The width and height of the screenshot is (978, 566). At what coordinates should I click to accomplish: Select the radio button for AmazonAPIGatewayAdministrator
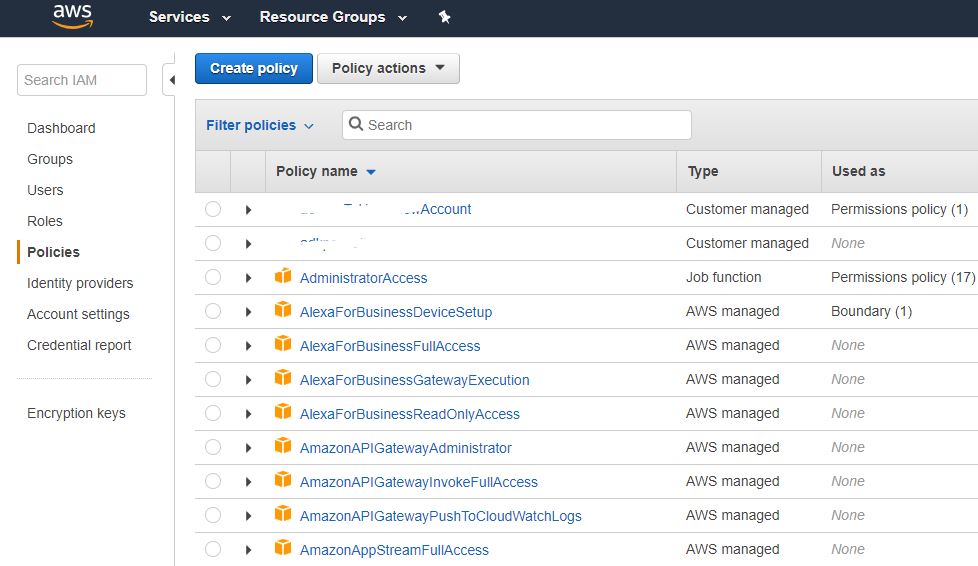click(213, 447)
